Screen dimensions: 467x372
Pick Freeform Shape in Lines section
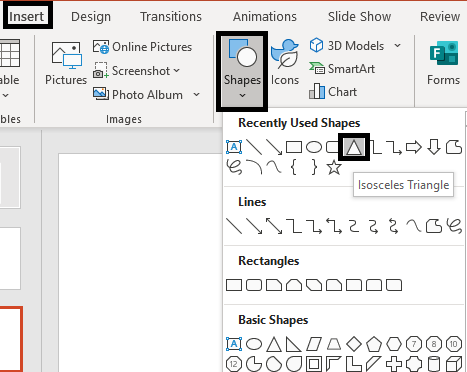point(434,226)
